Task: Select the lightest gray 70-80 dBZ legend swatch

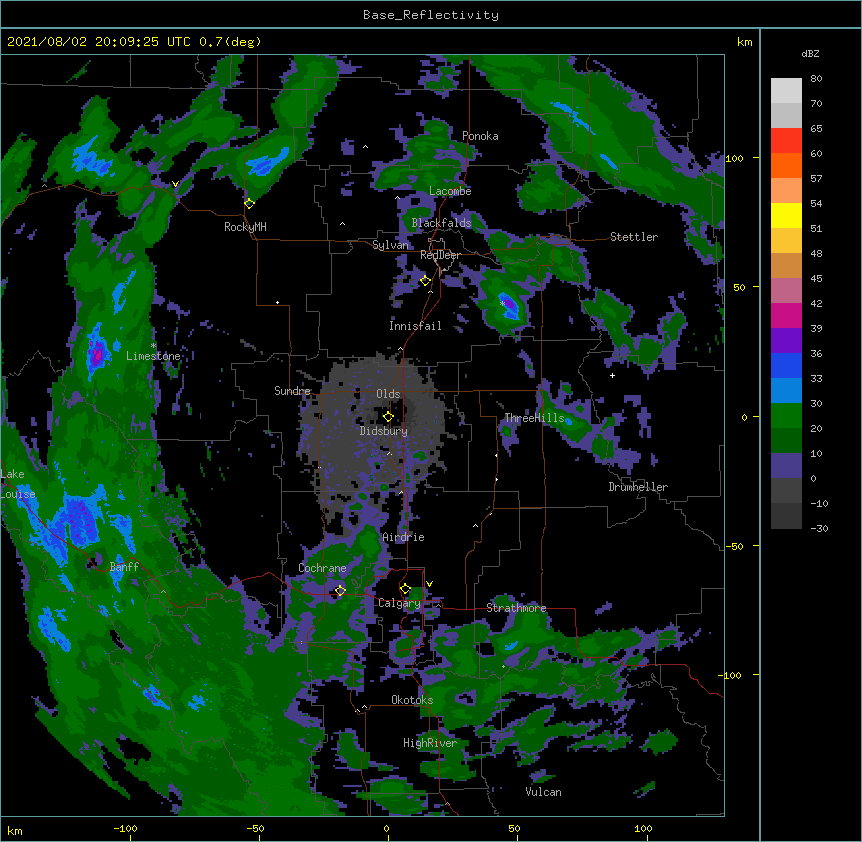Action: [786, 90]
